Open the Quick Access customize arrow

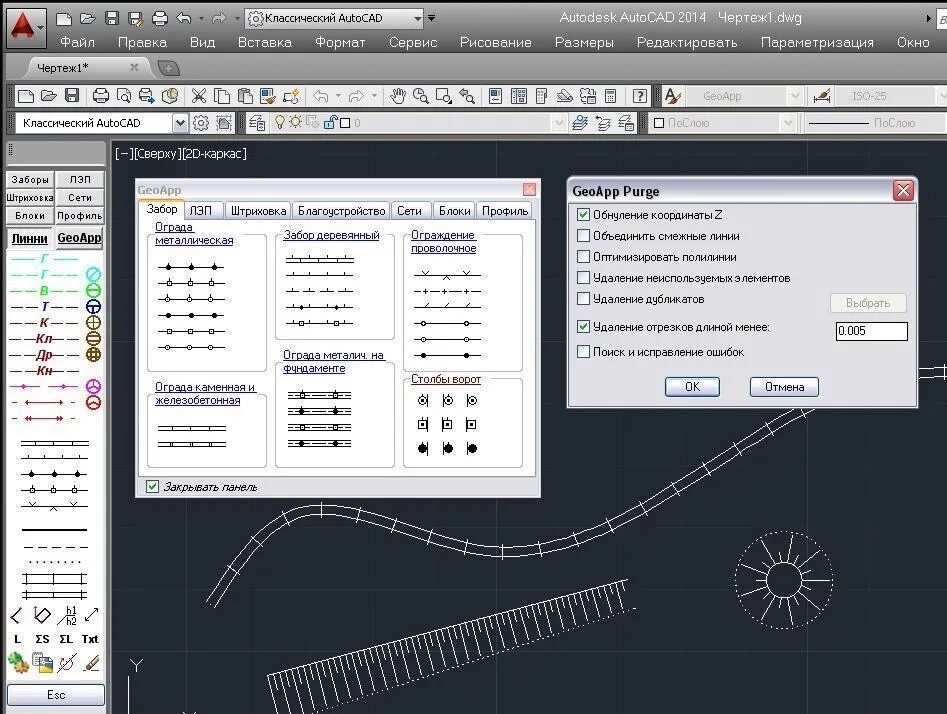(431, 18)
